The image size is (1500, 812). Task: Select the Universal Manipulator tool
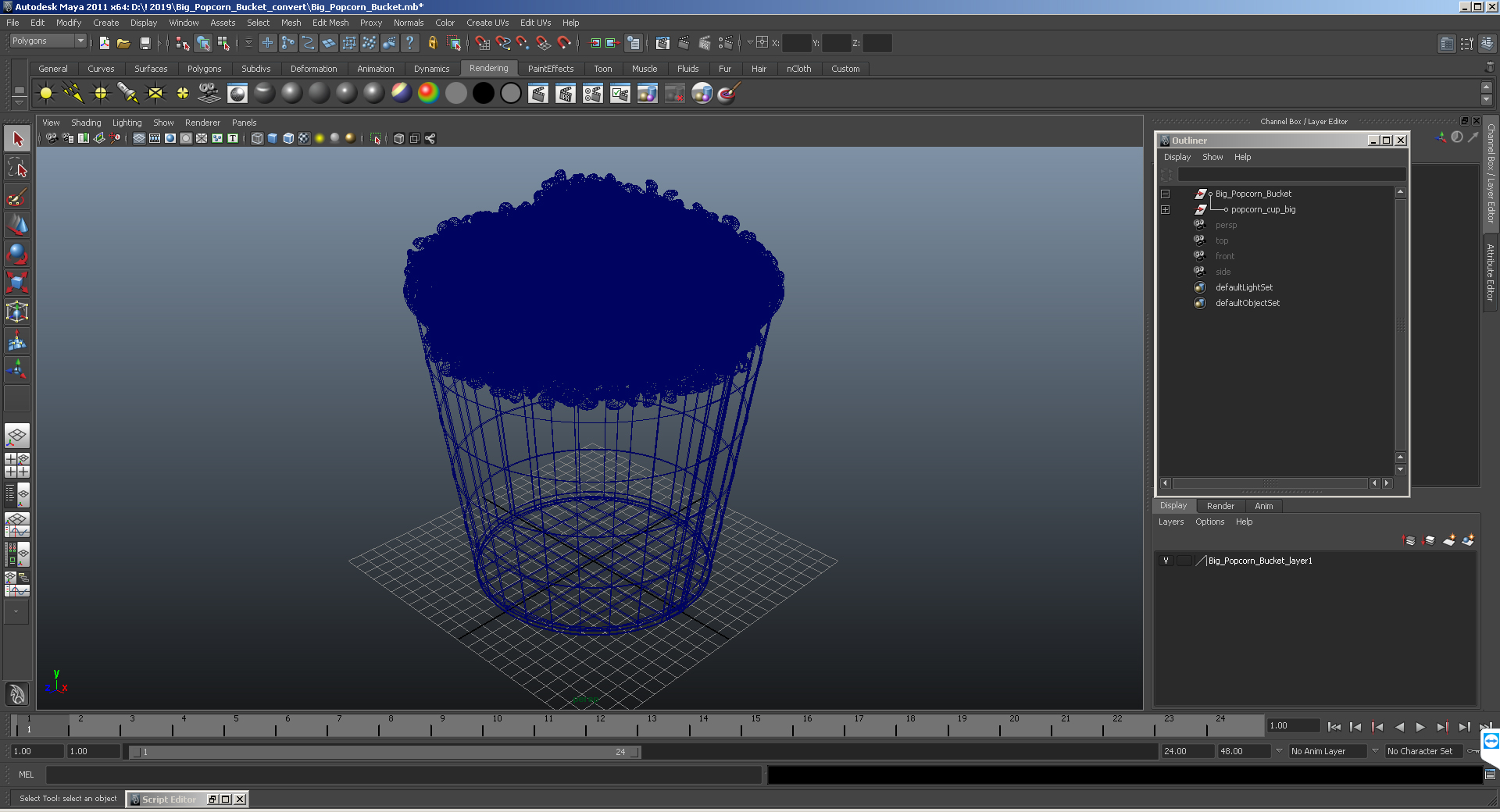pyautogui.click(x=17, y=312)
